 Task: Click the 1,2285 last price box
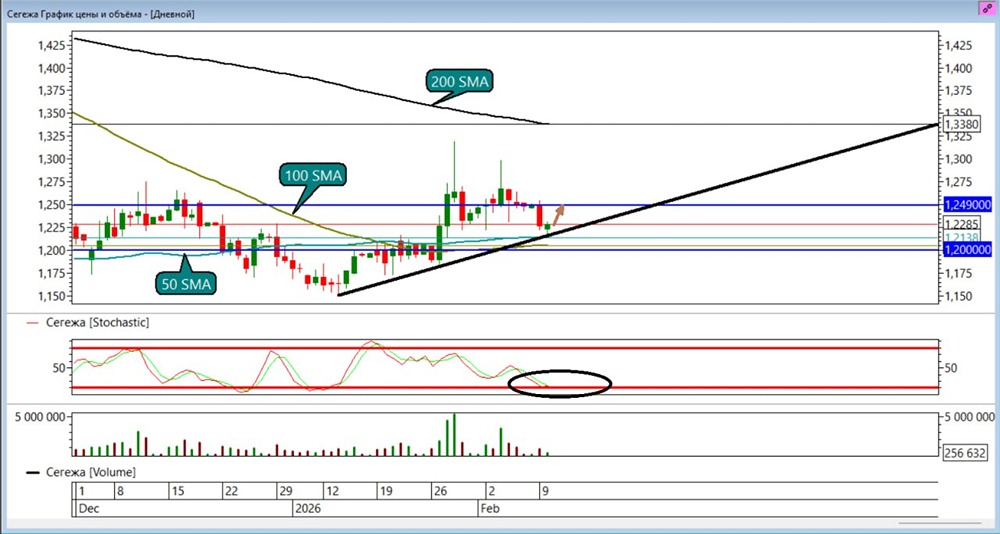[960, 224]
